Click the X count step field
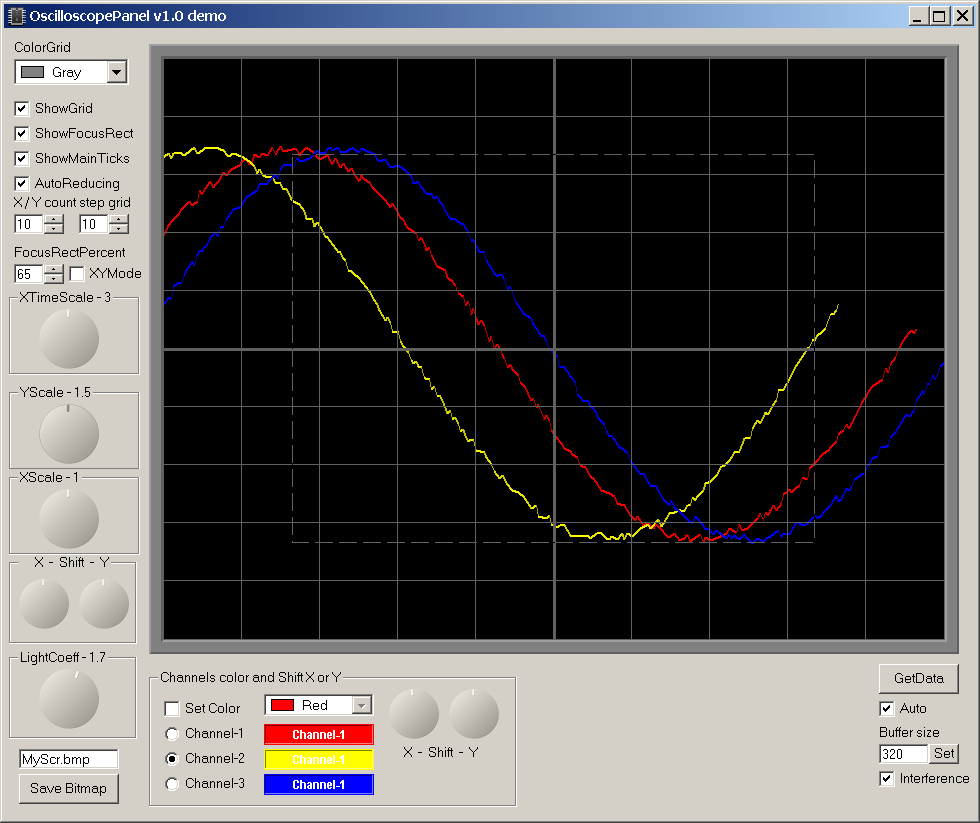Screen dimensions: 980x823 coord(29,224)
